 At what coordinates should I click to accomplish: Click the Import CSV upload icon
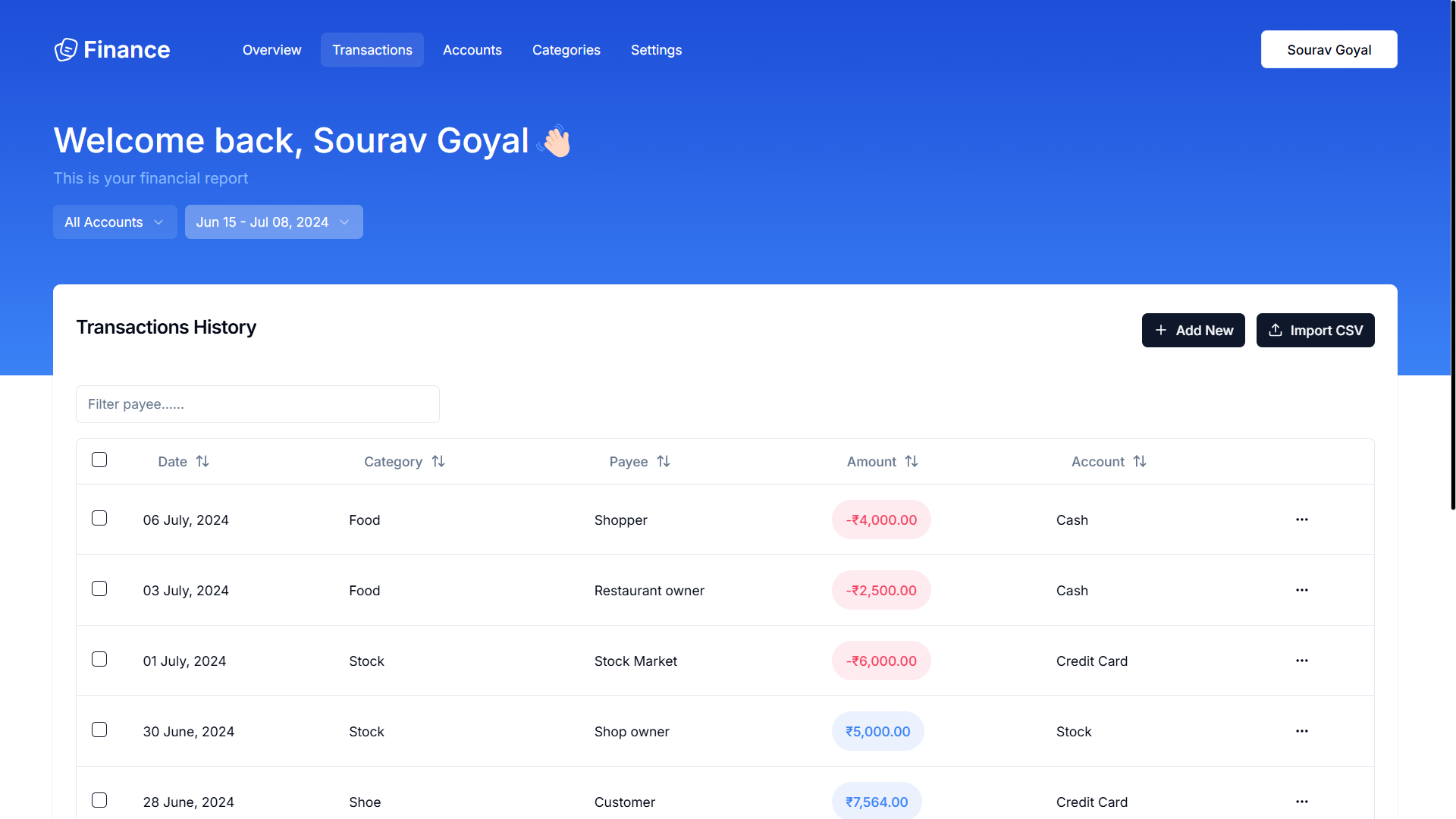[1275, 330]
